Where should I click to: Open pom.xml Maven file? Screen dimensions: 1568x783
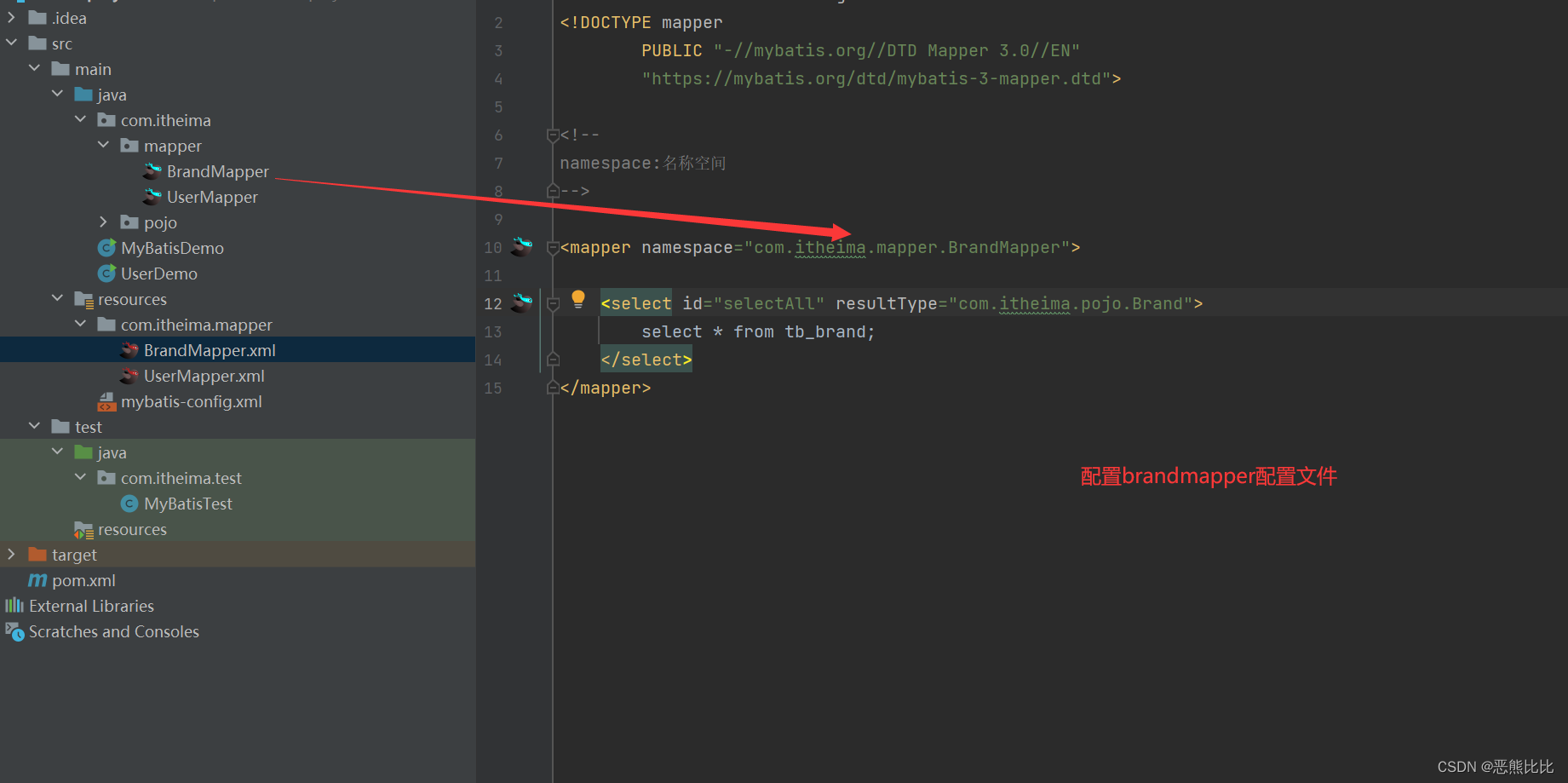(83, 580)
